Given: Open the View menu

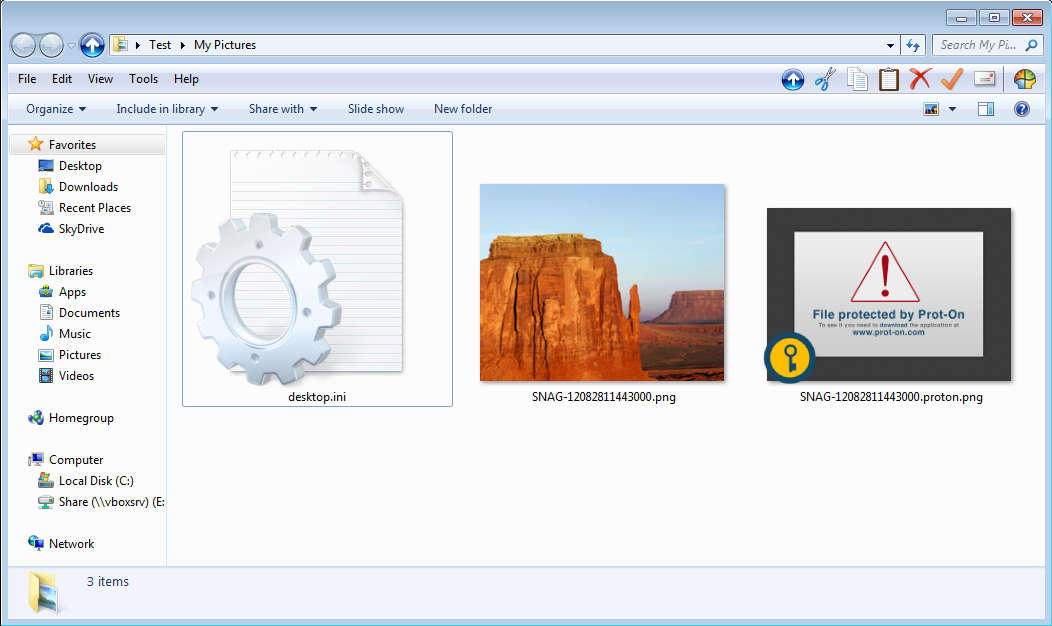Looking at the screenshot, I should [100, 79].
